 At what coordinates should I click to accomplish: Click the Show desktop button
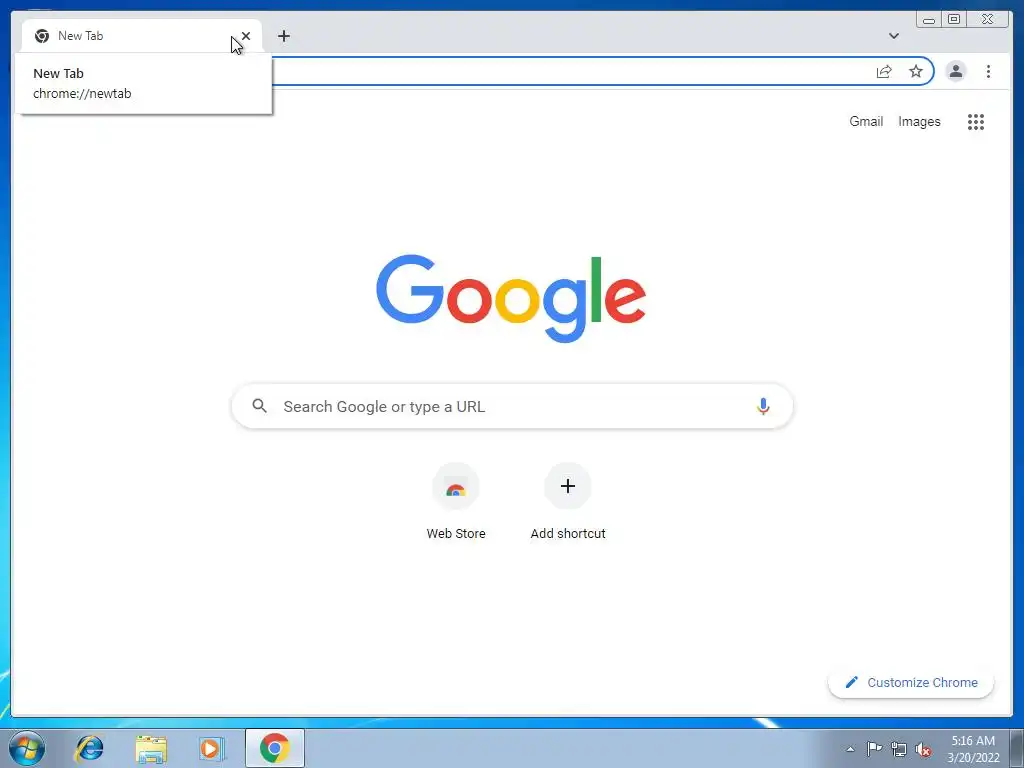tap(1016, 748)
